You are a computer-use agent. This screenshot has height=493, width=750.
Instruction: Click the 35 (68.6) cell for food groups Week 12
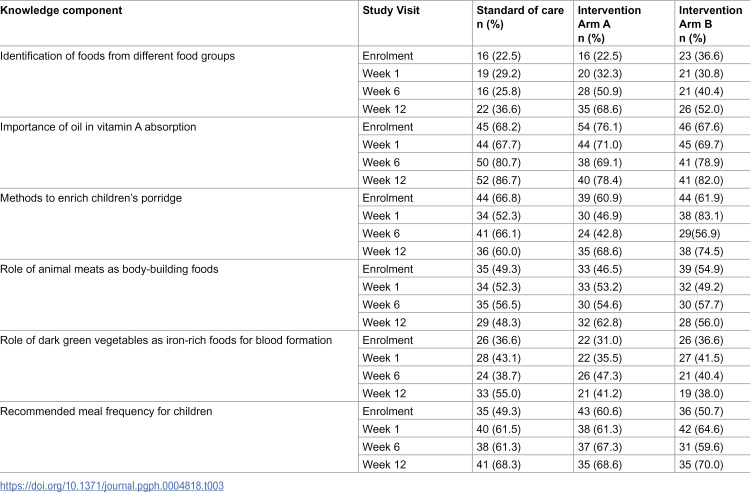pos(600,110)
